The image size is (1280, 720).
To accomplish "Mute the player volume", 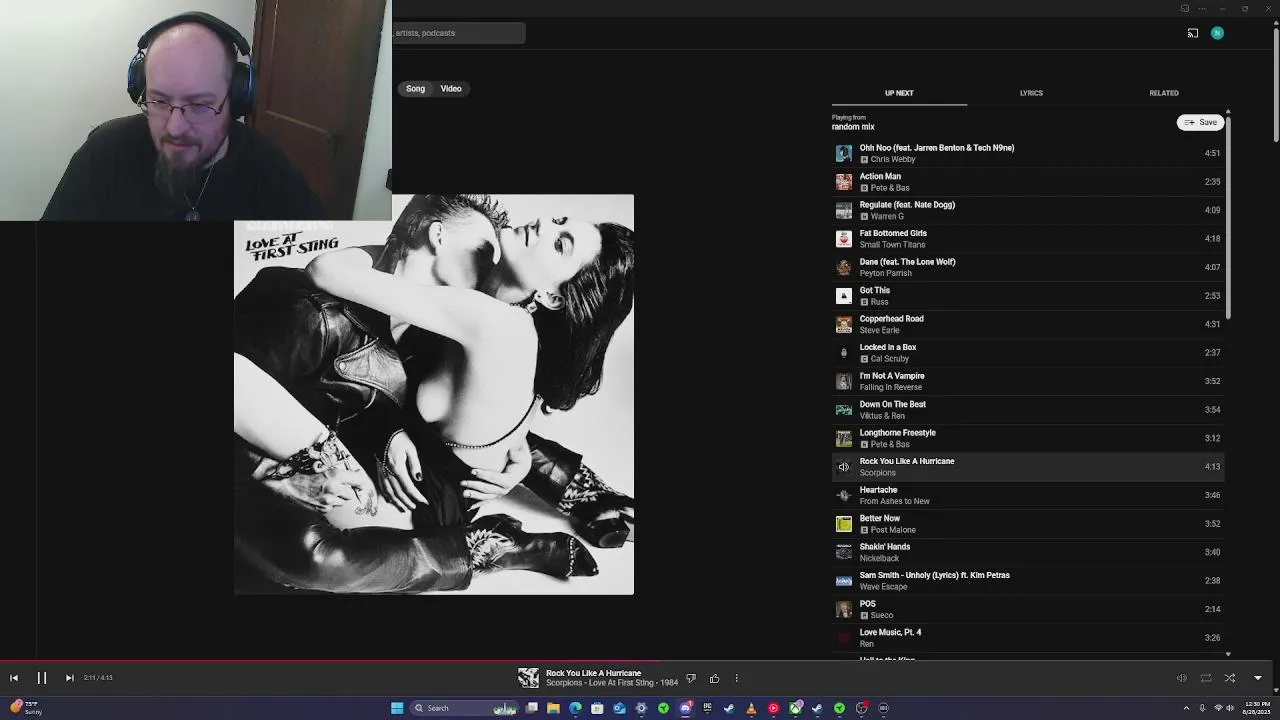I will [x=1181, y=678].
